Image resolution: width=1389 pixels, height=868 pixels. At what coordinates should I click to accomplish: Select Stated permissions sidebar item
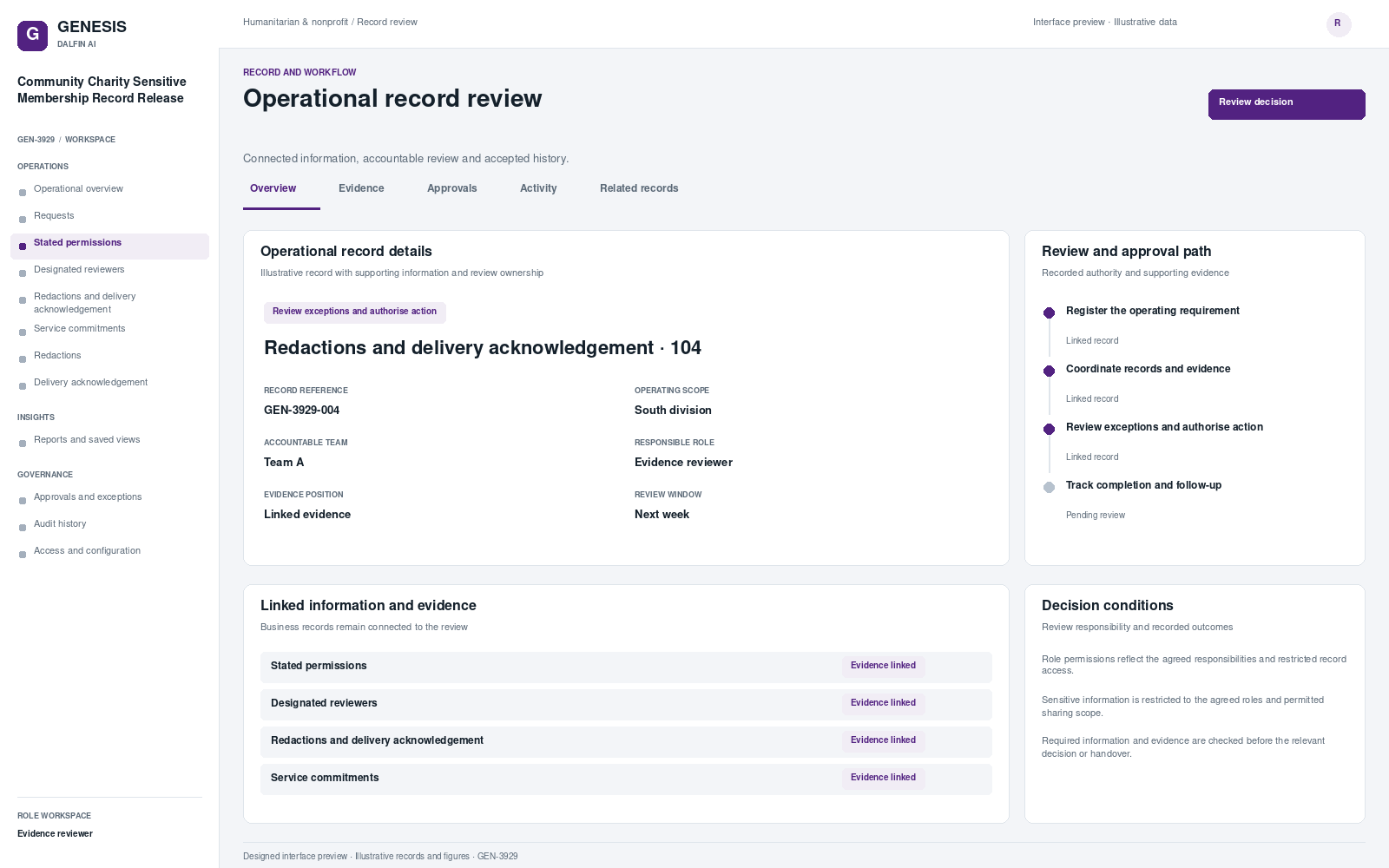109,247
